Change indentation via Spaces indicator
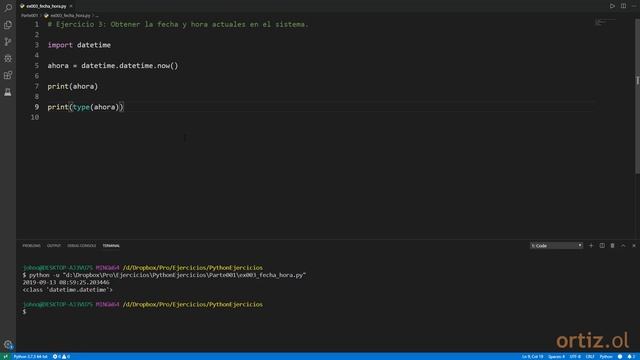Screen dimensions: 640x360 click(x=556, y=357)
